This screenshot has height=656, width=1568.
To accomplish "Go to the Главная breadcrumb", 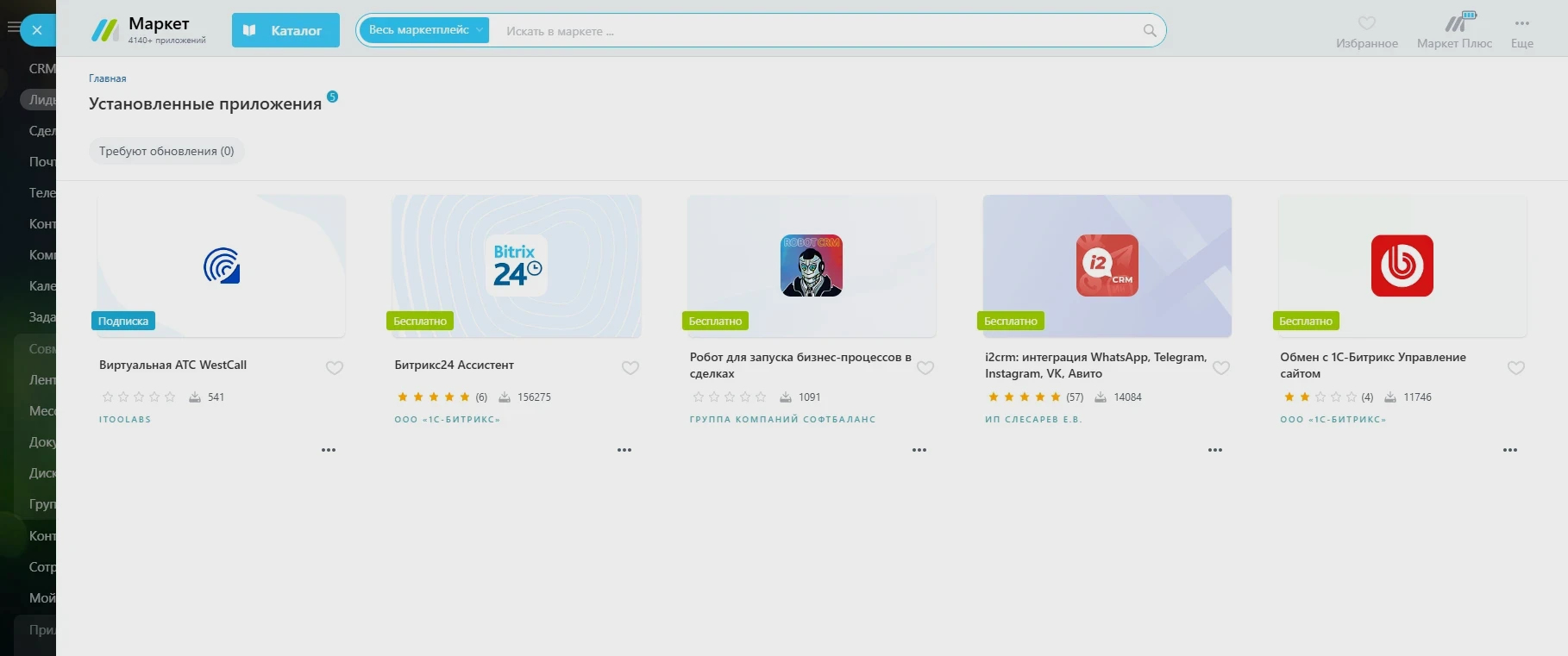I will (x=108, y=78).
